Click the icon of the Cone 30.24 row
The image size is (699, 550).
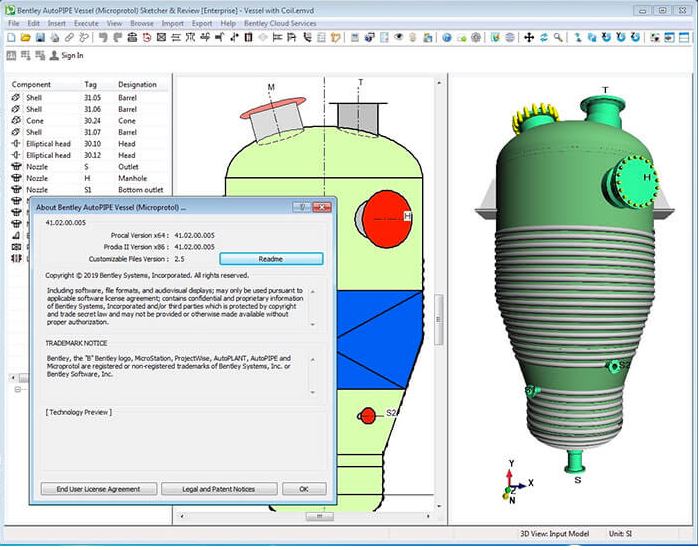pyautogui.click(x=16, y=120)
